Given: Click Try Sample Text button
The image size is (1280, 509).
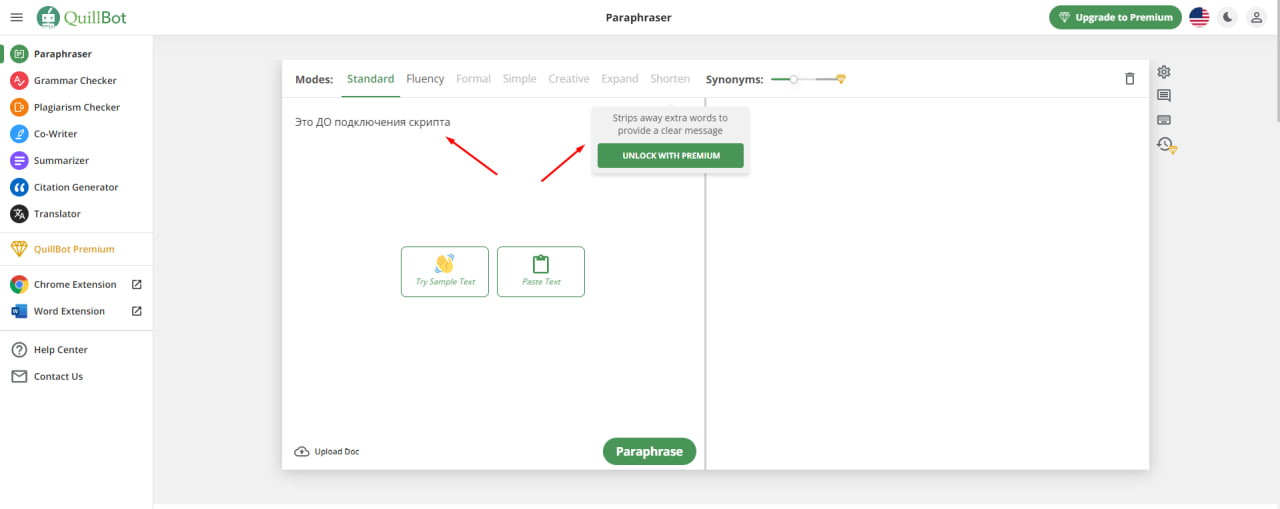Looking at the screenshot, I should click(445, 271).
